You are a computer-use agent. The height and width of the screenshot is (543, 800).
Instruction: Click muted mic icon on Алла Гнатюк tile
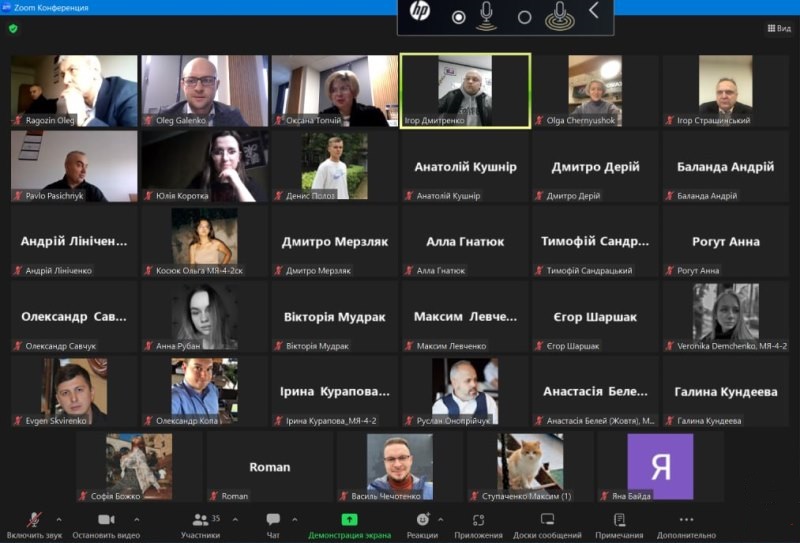click(x=409, y=270)
